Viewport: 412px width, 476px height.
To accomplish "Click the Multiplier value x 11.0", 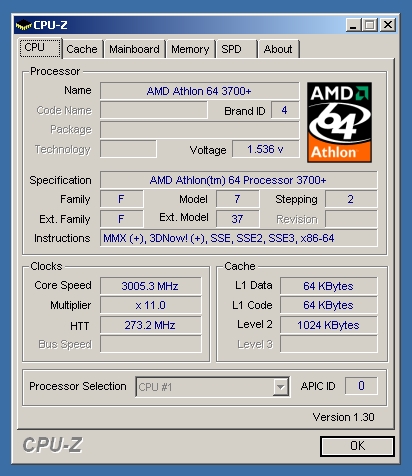I will click(x=151, y=305).
